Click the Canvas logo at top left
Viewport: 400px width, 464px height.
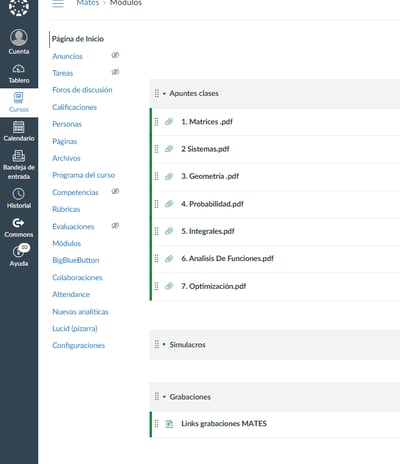[x=19, y=6]
